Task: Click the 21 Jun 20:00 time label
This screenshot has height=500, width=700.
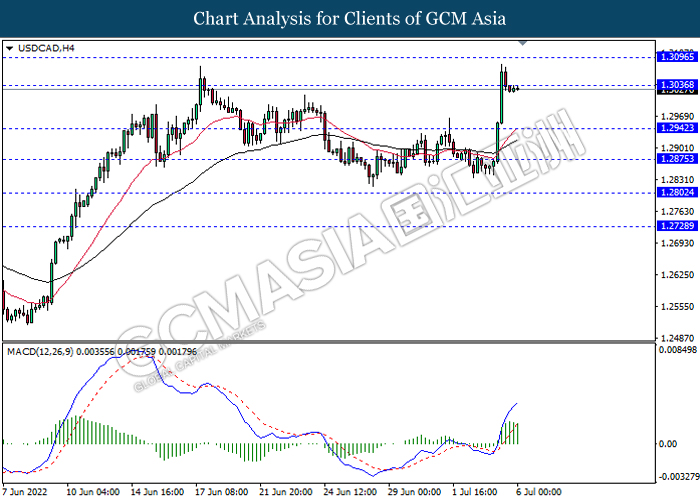Action: coord(286,492)
